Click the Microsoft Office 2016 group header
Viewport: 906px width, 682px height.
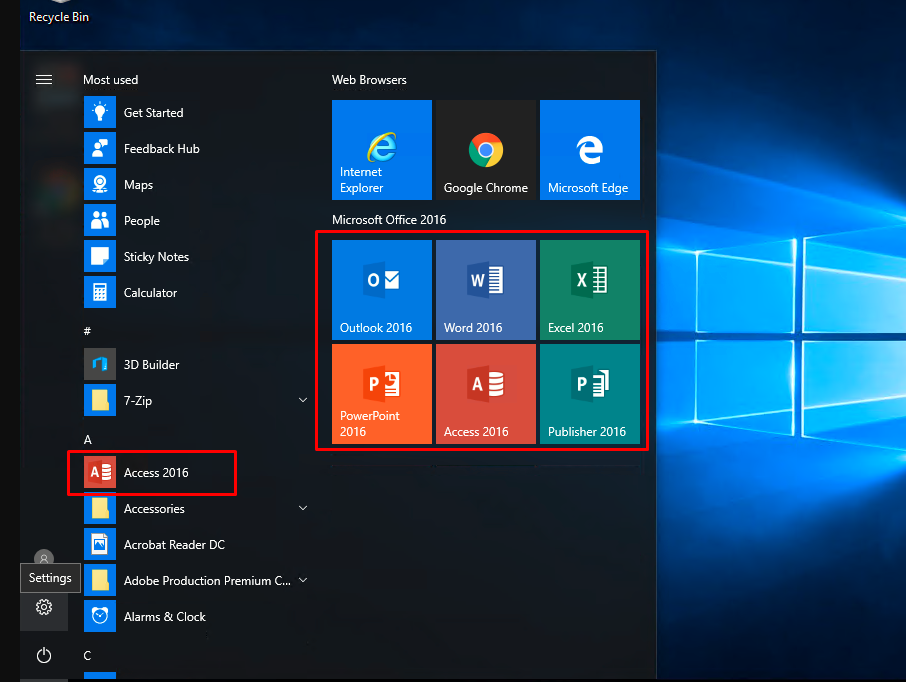point(389,220)
